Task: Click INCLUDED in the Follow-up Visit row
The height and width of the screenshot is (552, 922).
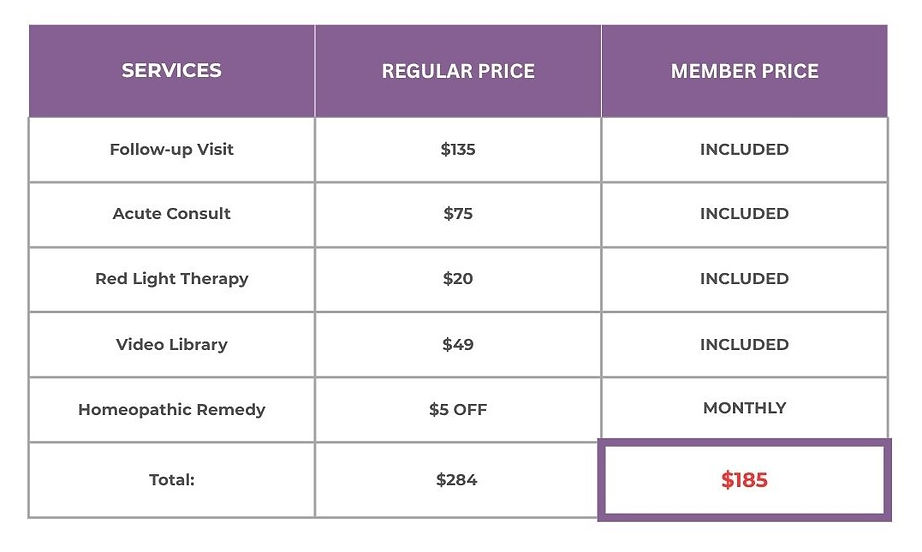Action: [744, 150]
